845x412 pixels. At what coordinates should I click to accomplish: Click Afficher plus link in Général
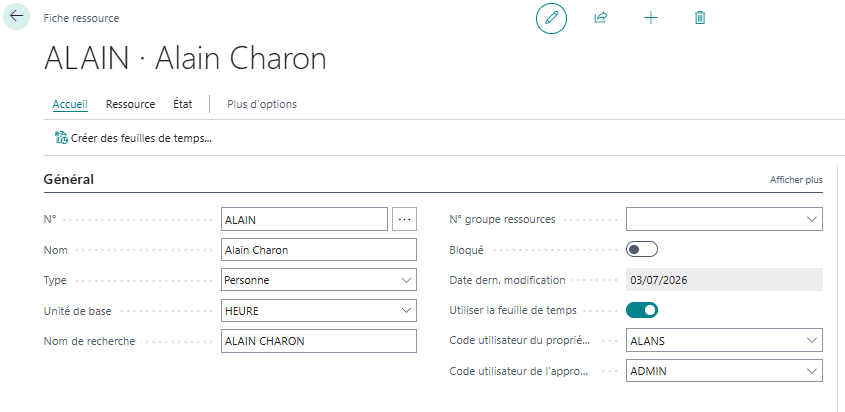796,180
